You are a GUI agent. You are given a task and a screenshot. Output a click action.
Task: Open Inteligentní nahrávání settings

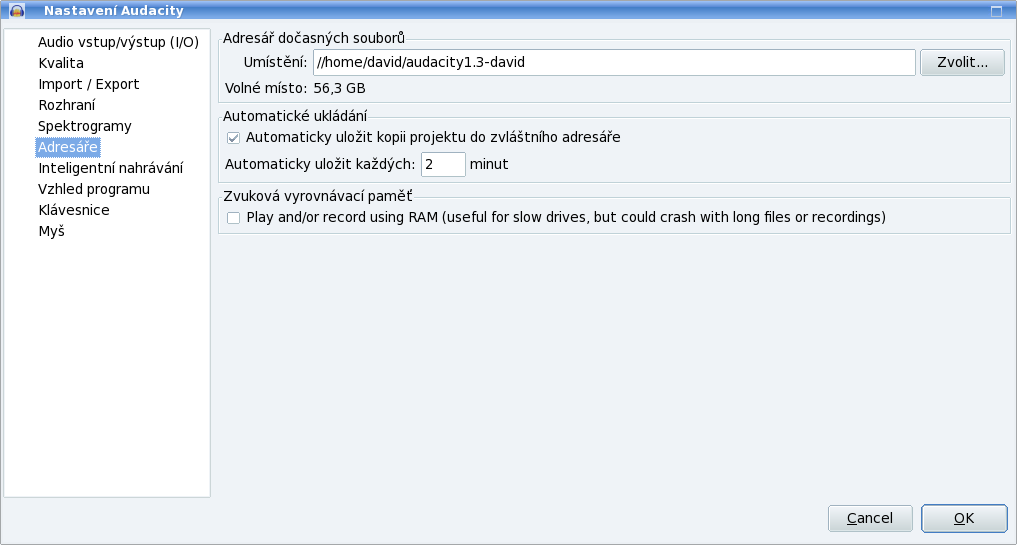111,168
